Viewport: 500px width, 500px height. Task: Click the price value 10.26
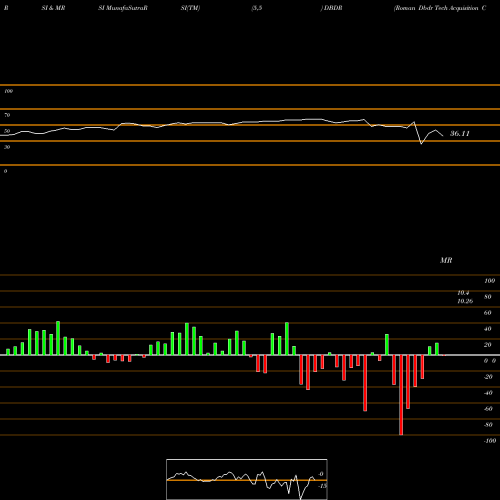point(465,301)
